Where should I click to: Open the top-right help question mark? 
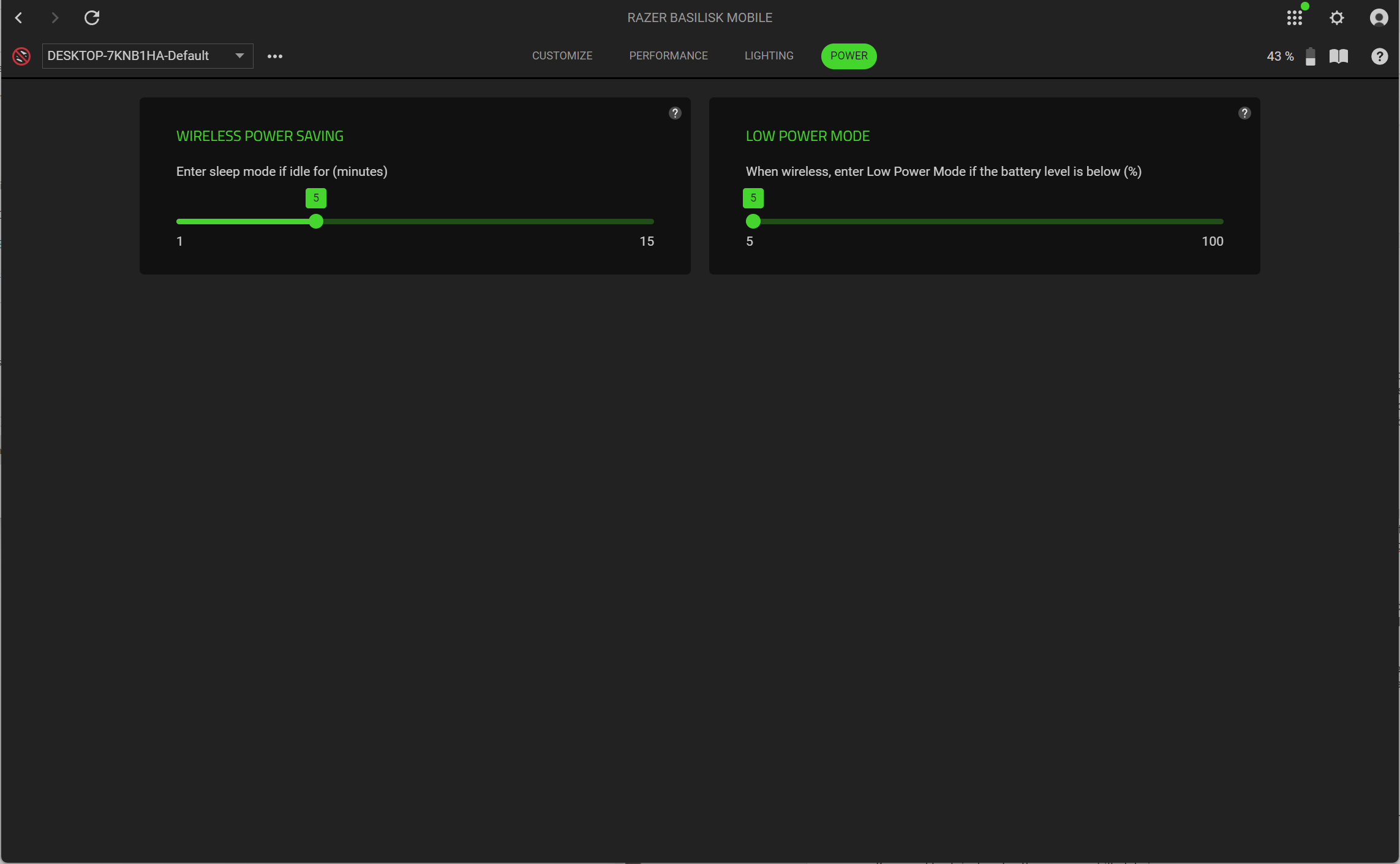(1379, 56)
